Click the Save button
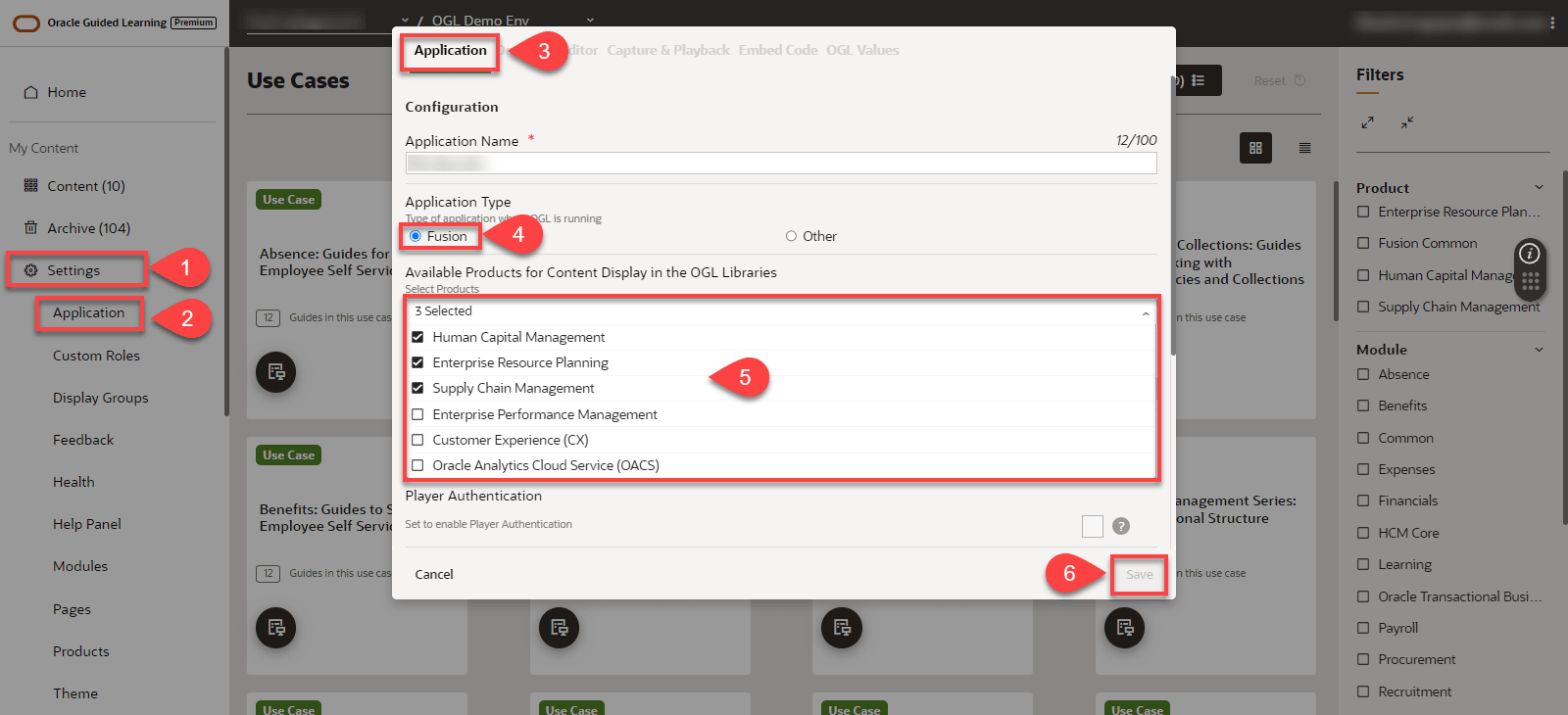This screenshot has height=715, width=1568. (x=1139, y=575)
